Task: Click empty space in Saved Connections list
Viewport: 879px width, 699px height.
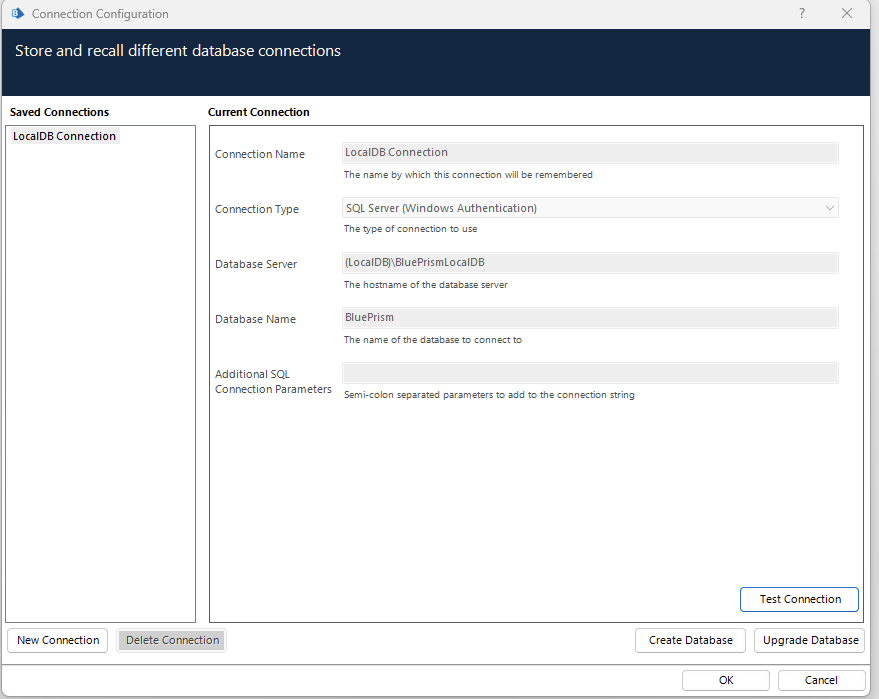Action: pyautogui.click(x=100, y=400)
